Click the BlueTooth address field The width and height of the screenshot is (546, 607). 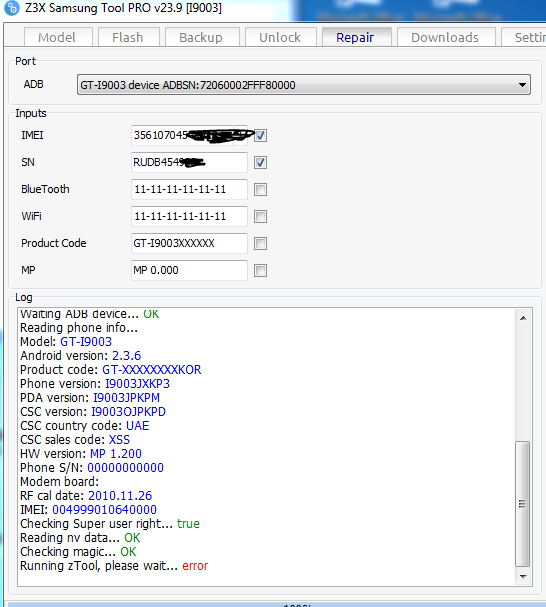[189, 190]
